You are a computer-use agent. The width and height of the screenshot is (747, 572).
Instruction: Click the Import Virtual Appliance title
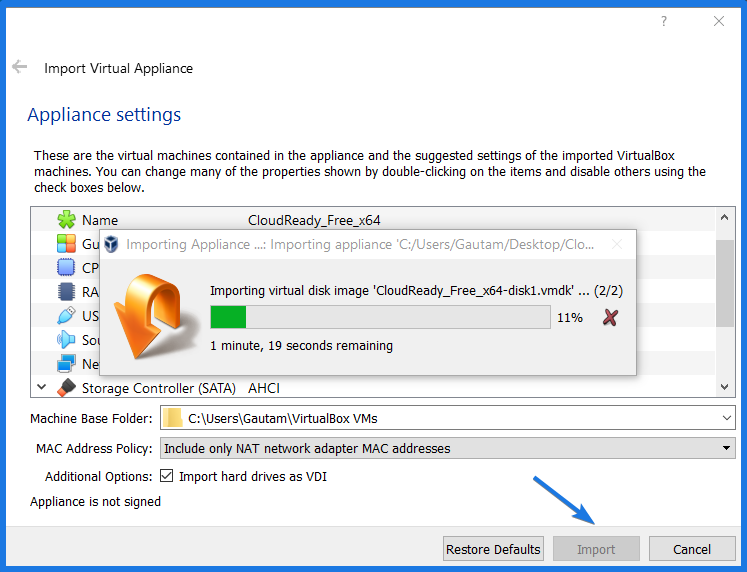[119, 69]
